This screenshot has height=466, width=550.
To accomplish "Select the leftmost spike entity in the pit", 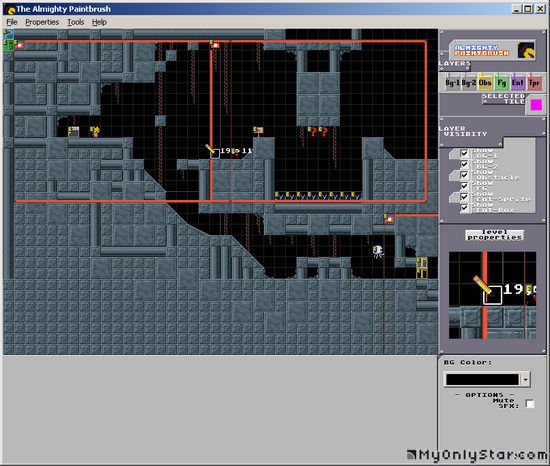I will pyautogui.click(x=280, y=196).
